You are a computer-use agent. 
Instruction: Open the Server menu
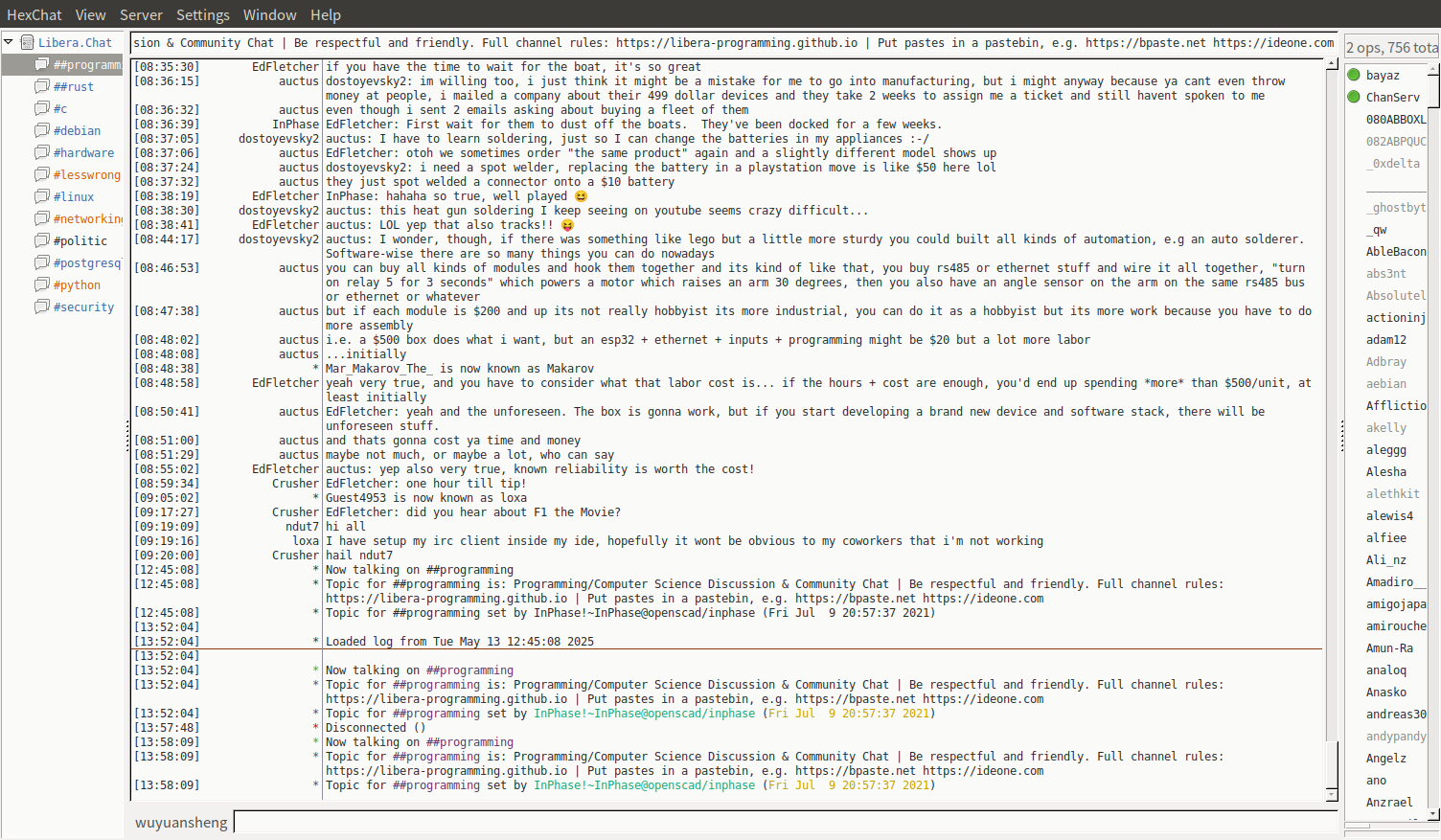(141, 14)
